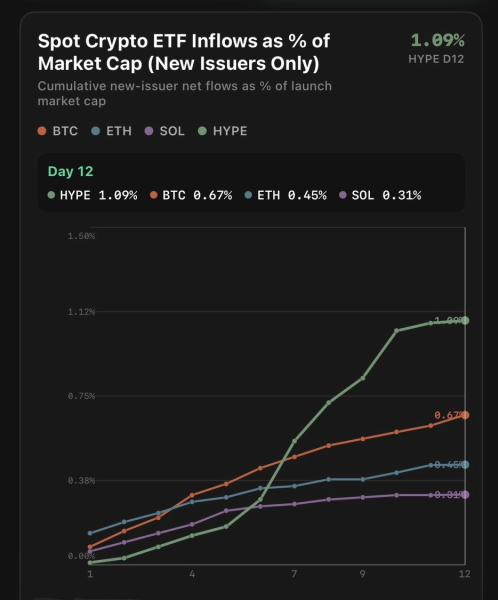This screenshot has width=498, height=600.
Task: Click the 1.09% HYPE D12 summary value
Action: (x=438, y=41)
